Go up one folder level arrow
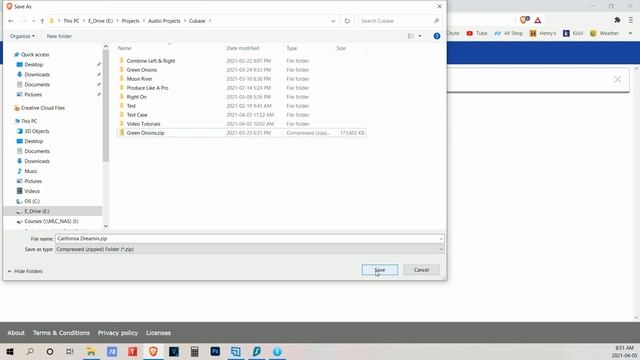The width and height of the screenshot is (640, 360). coord(42,21)
